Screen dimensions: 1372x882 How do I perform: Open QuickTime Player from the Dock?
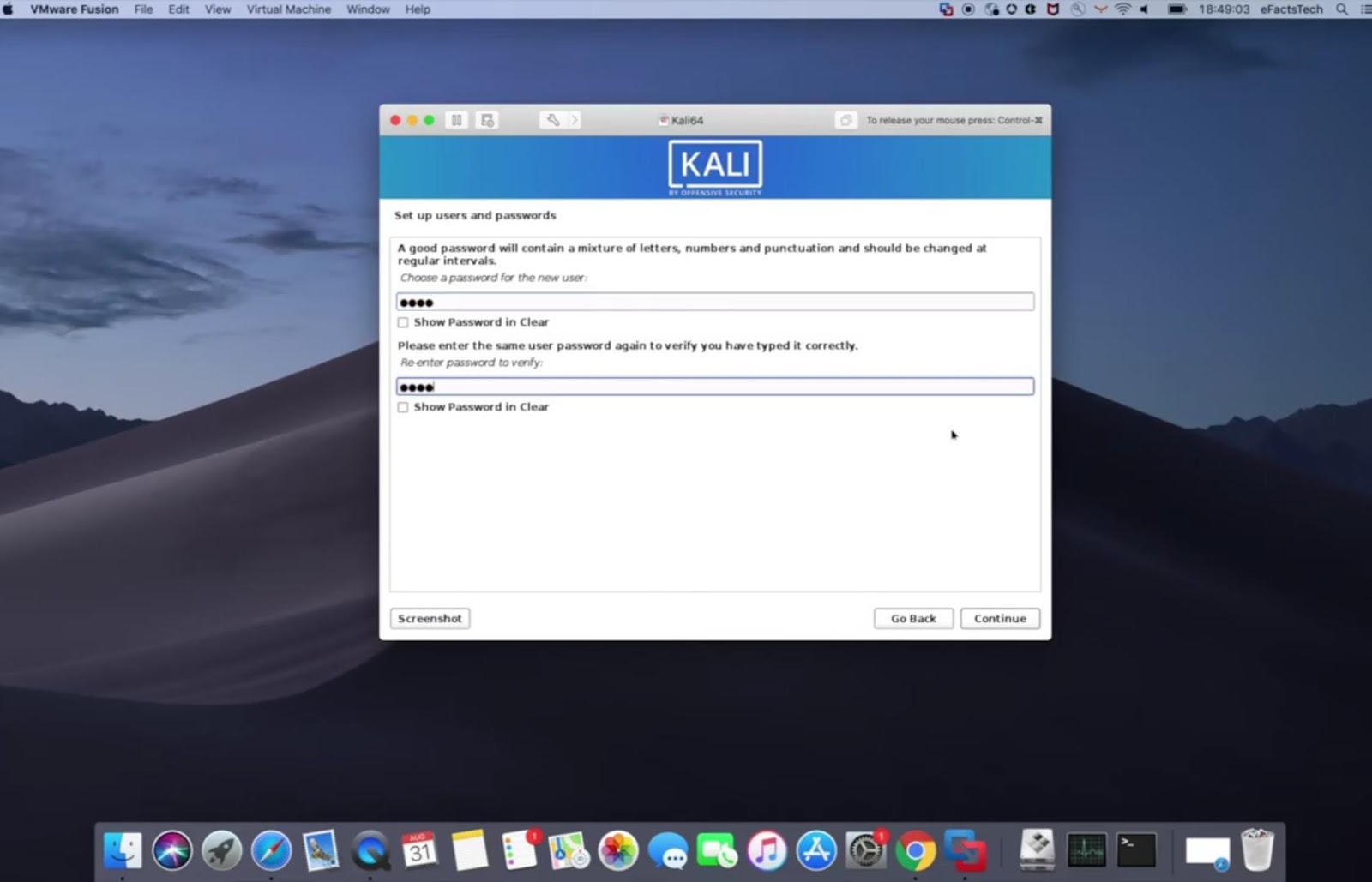[370, 850]
